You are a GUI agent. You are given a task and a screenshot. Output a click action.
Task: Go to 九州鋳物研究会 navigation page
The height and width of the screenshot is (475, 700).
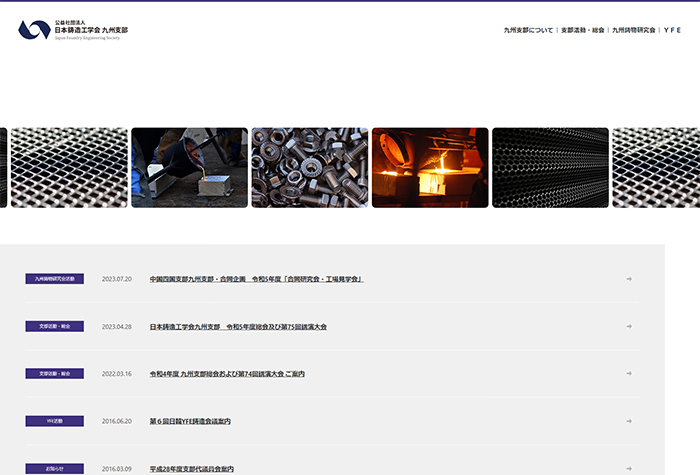[x=634, y=31]
